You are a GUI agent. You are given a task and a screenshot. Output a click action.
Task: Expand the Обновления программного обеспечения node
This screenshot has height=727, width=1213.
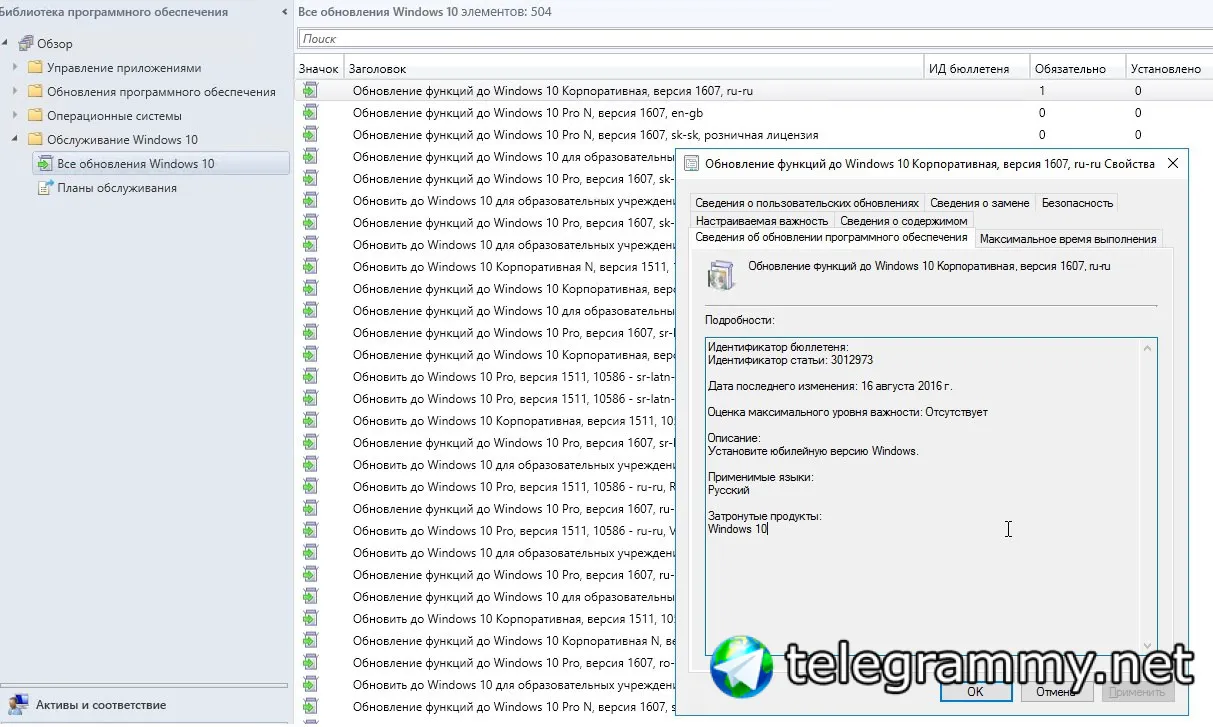pyautogui.click(x=15, y=92)
